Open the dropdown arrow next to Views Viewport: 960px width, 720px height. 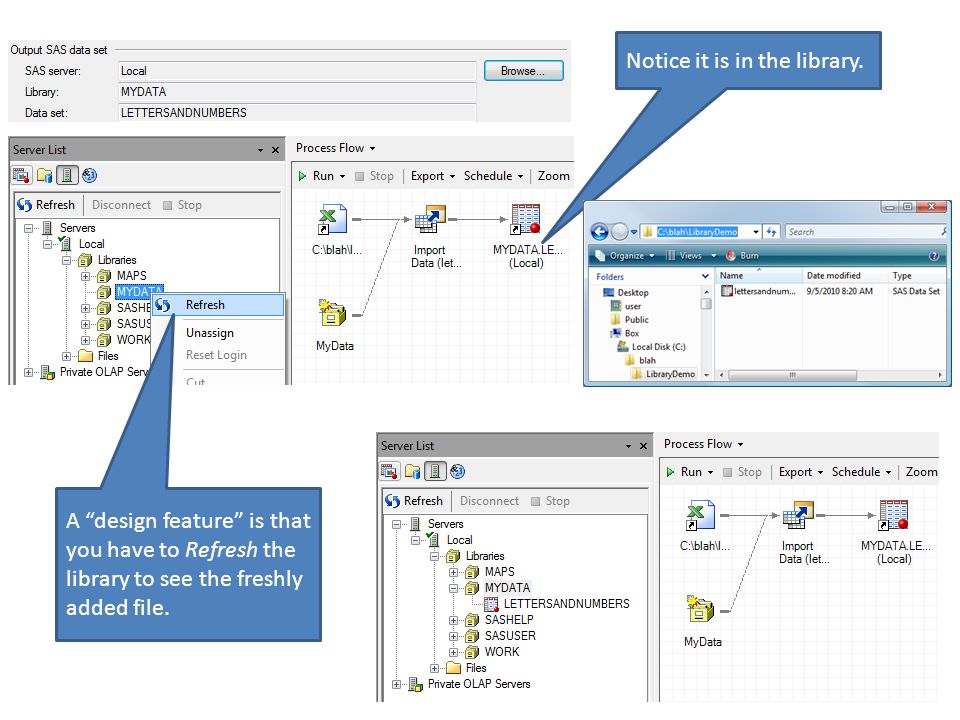(x=713, y=256)
